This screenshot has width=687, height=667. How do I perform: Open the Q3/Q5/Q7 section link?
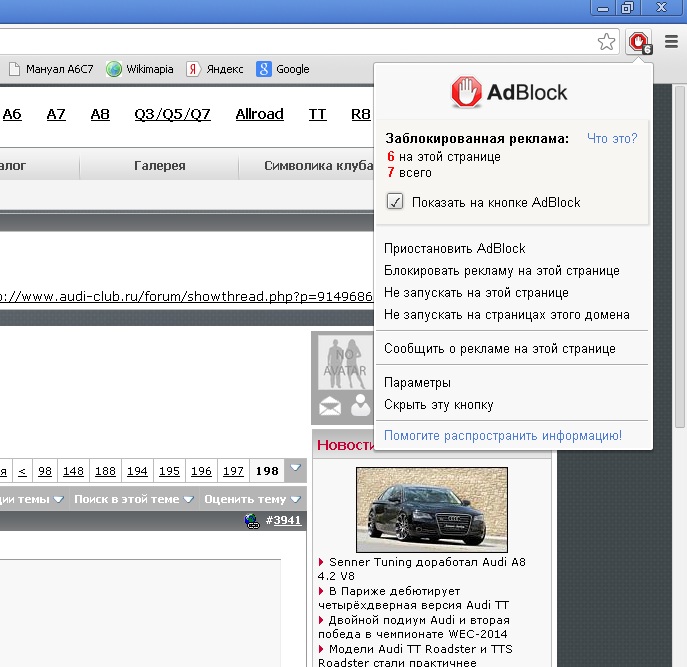172,114
